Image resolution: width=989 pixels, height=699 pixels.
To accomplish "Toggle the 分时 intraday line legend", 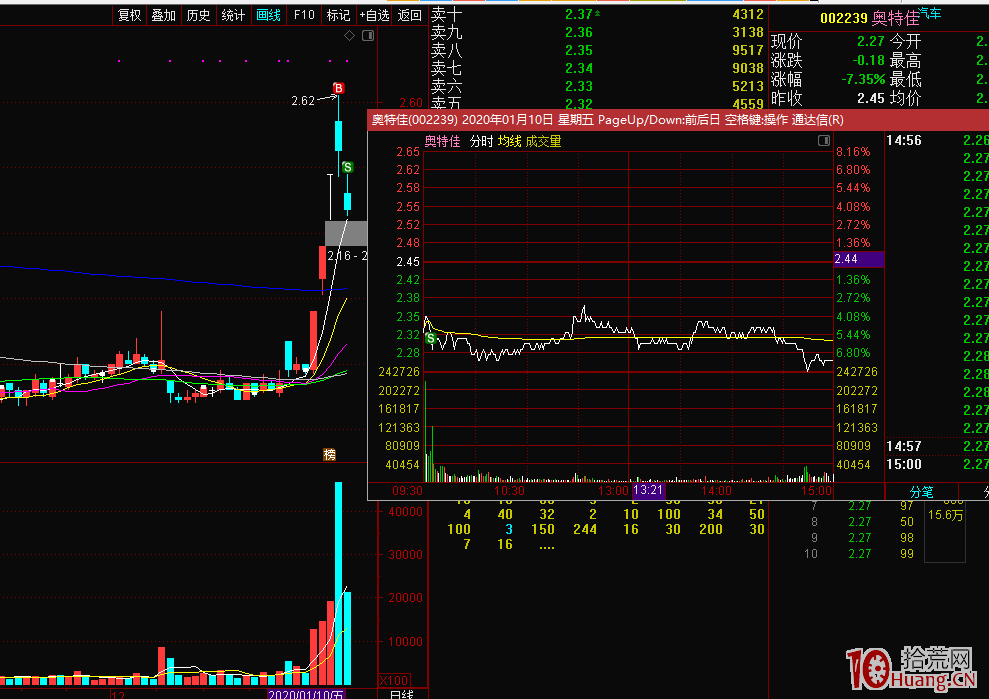I will pyautogui.click(x=482, y=142).
